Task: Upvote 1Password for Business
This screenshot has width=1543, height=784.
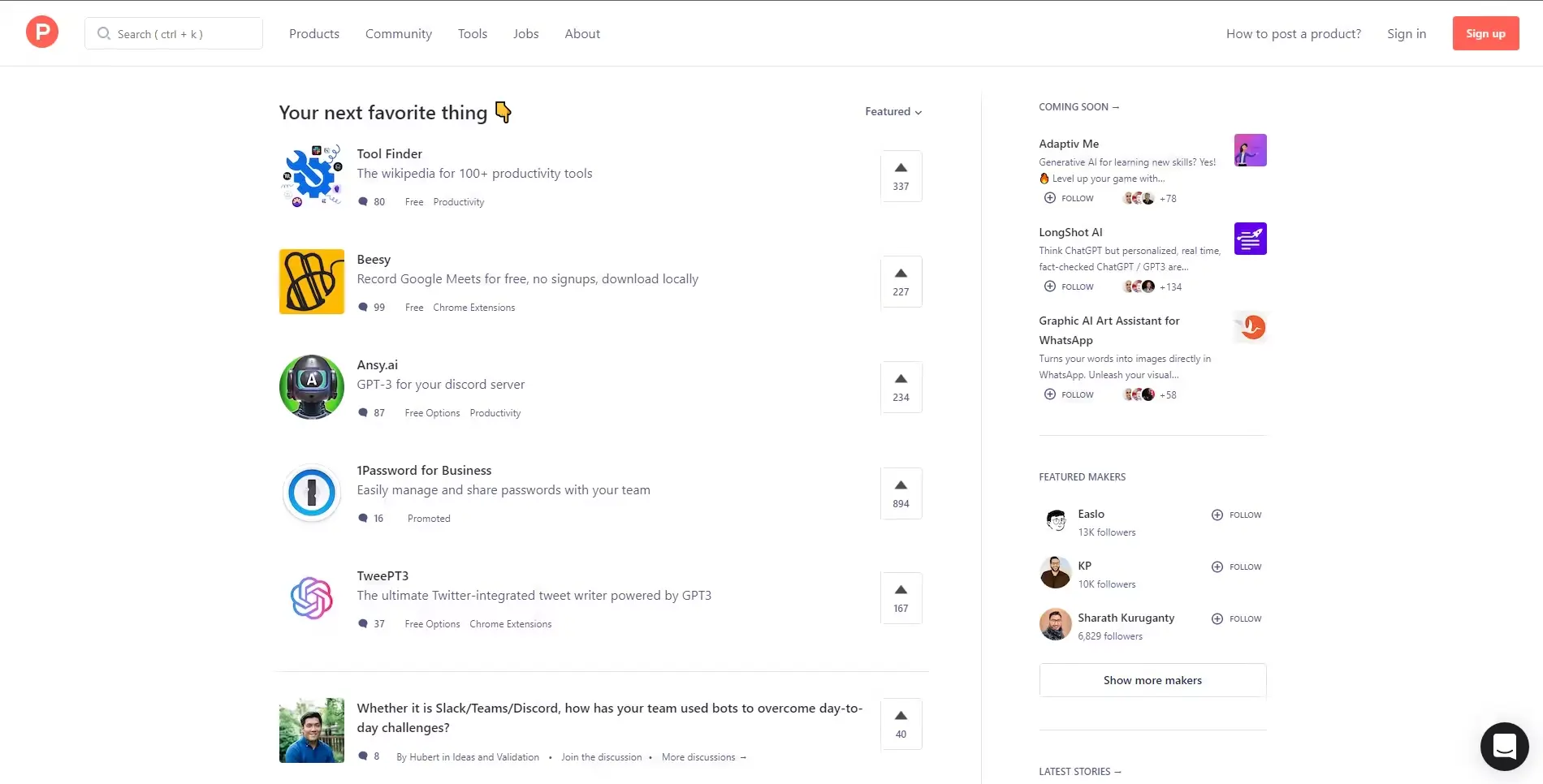Action: coord(901,493)
